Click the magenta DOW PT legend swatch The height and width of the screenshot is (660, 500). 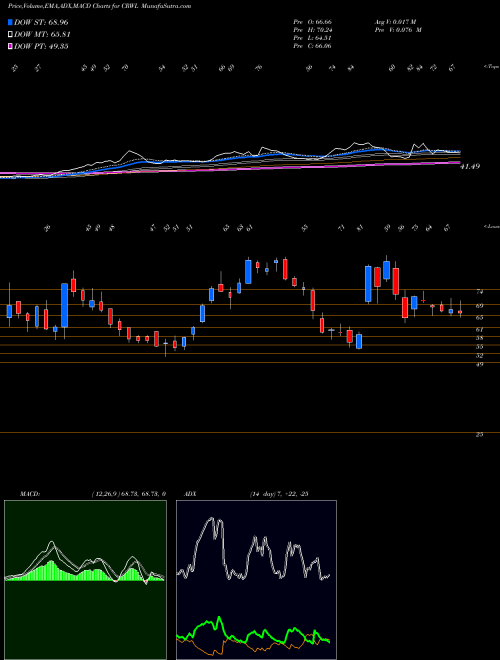click(x=10, y=46)
